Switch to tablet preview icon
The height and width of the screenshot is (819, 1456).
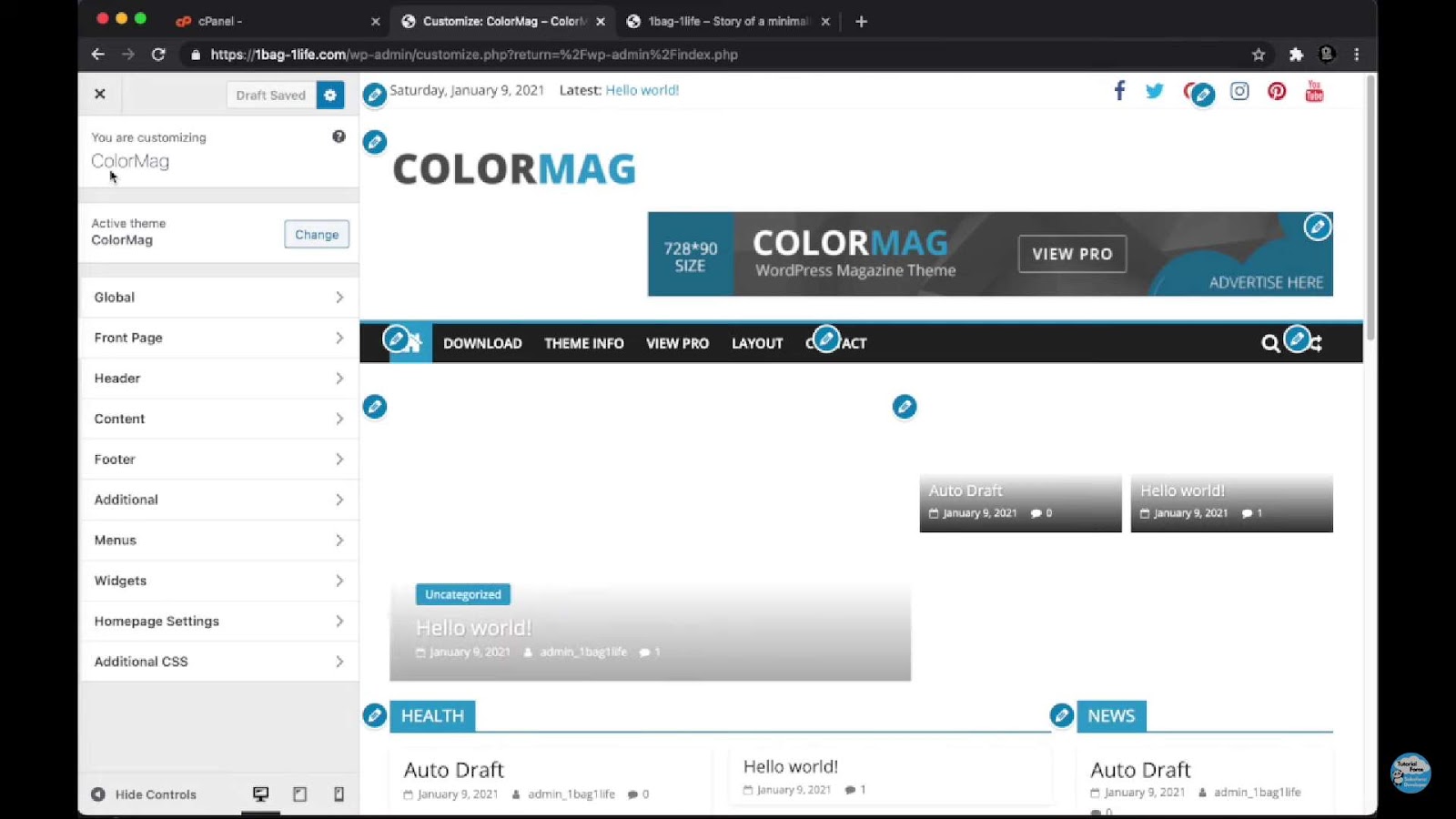(x=299, y=794)
